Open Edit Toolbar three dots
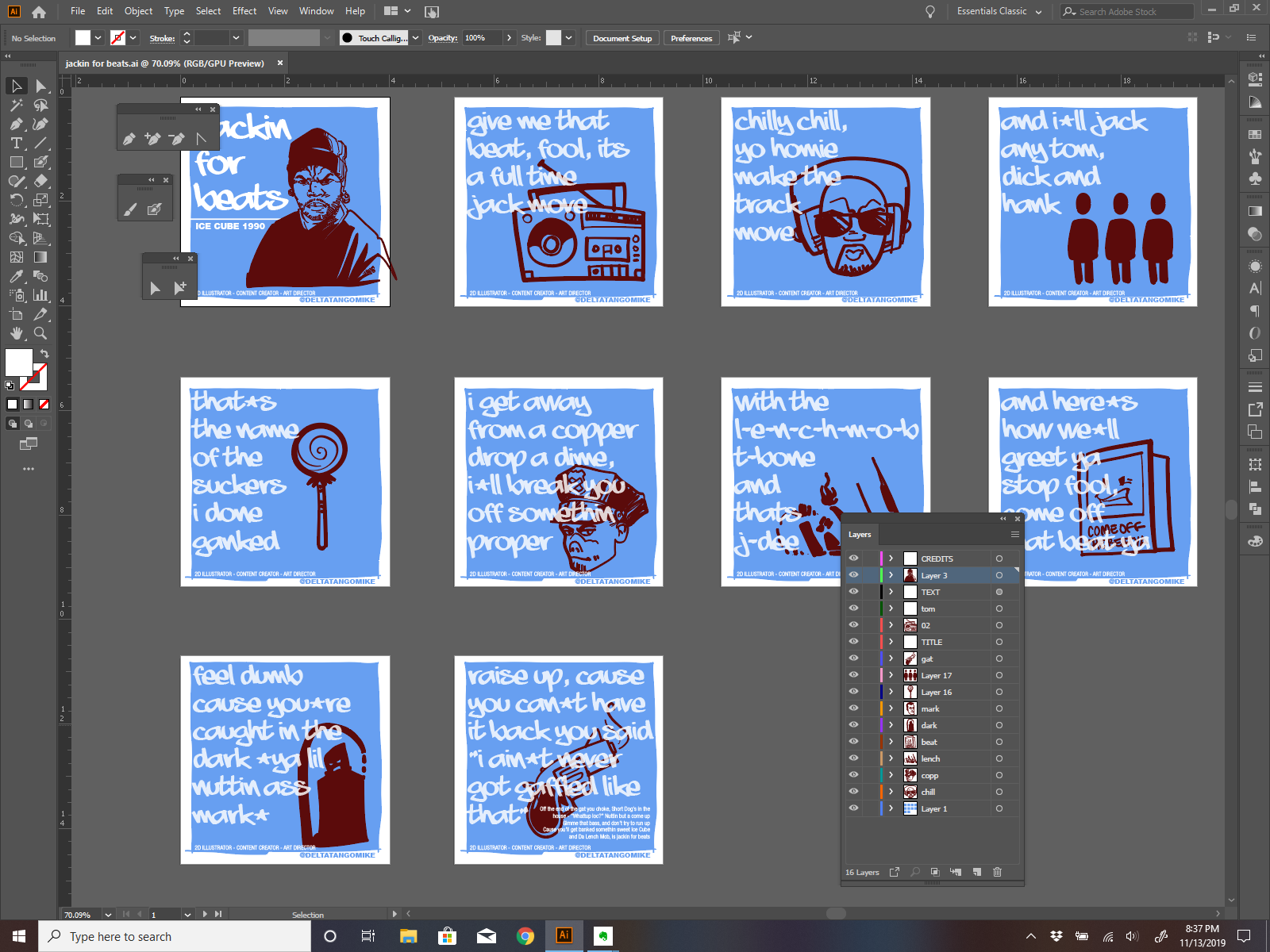This screenshot has width=1270, height=952. tap(29, 469)
